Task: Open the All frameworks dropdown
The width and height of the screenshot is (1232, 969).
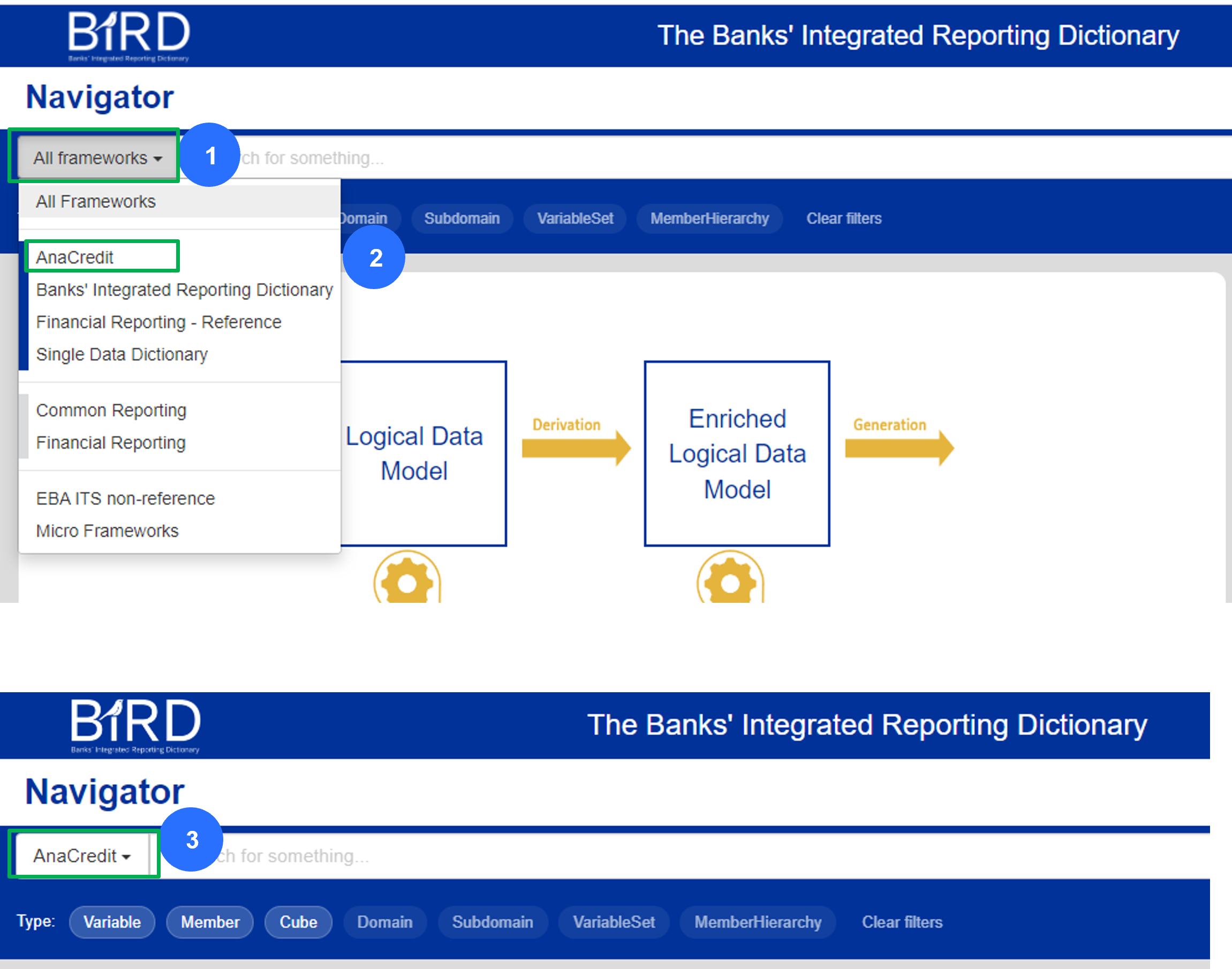Action: (97, 158)
